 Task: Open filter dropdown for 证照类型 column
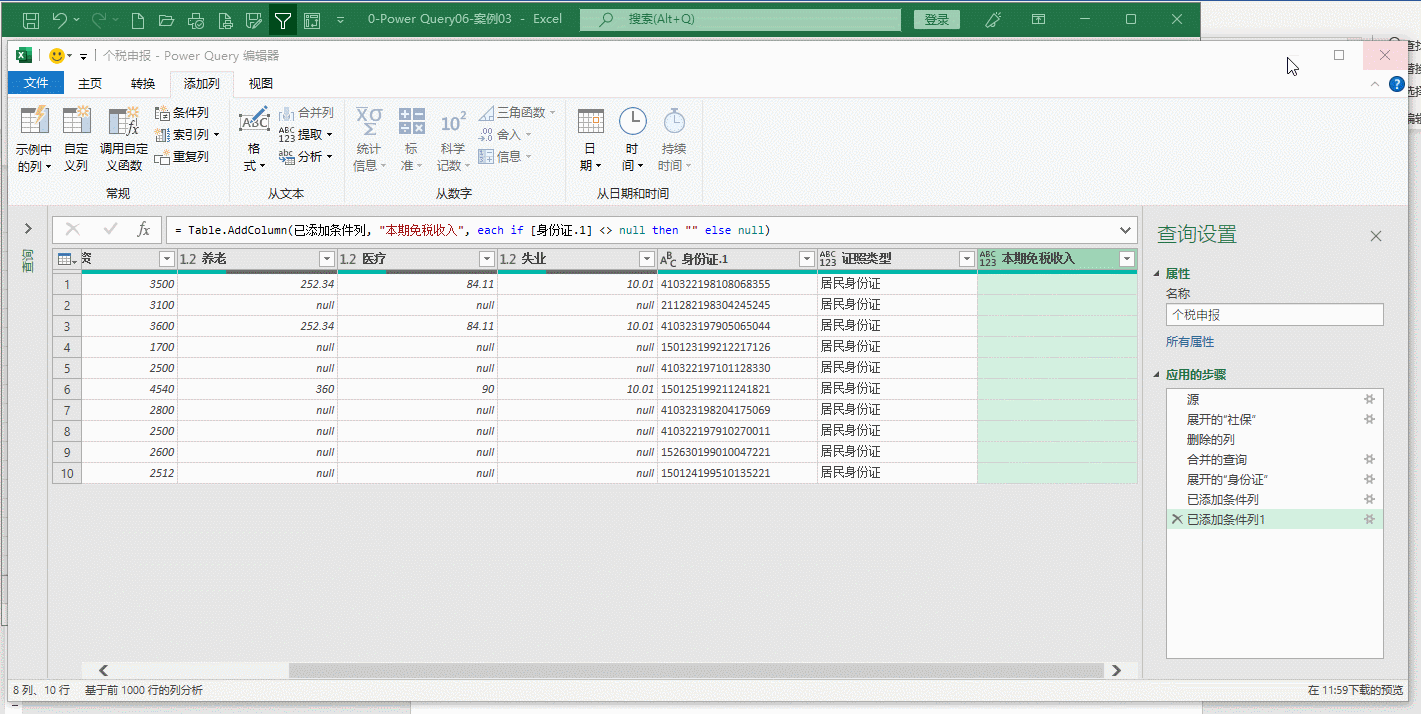click(966, 259)
